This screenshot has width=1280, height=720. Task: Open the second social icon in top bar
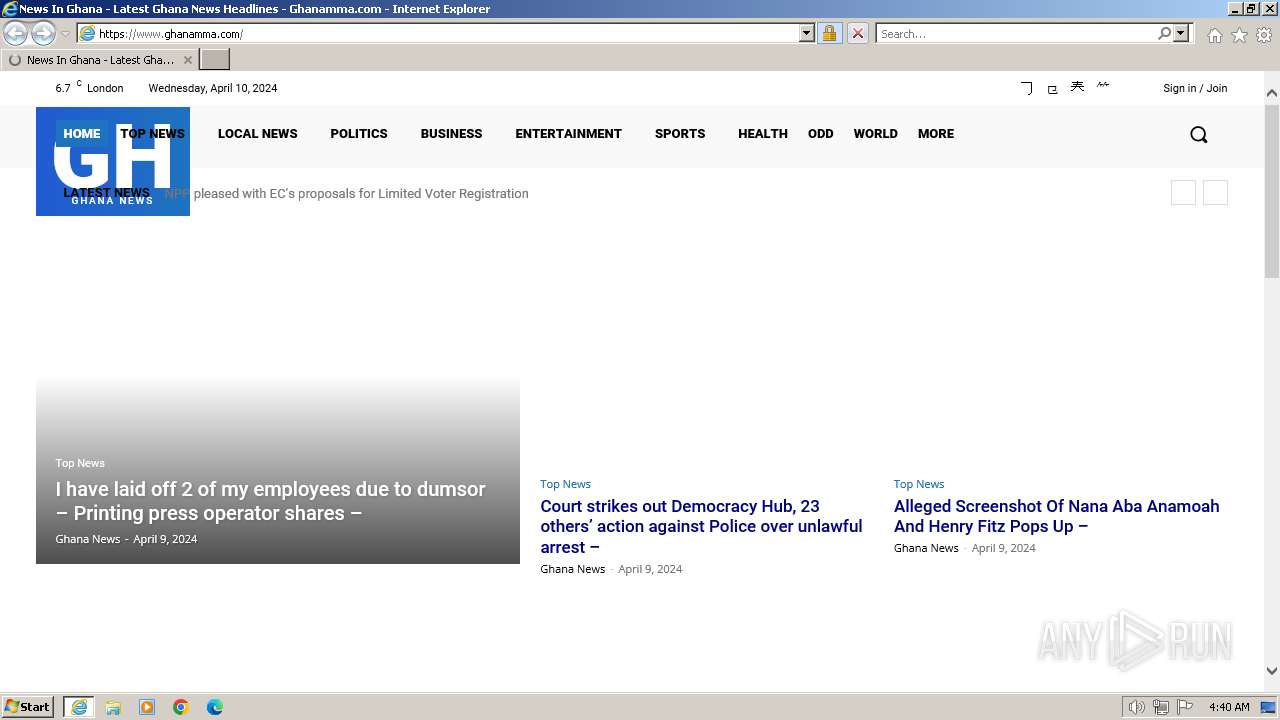(x=1052, y=89)
